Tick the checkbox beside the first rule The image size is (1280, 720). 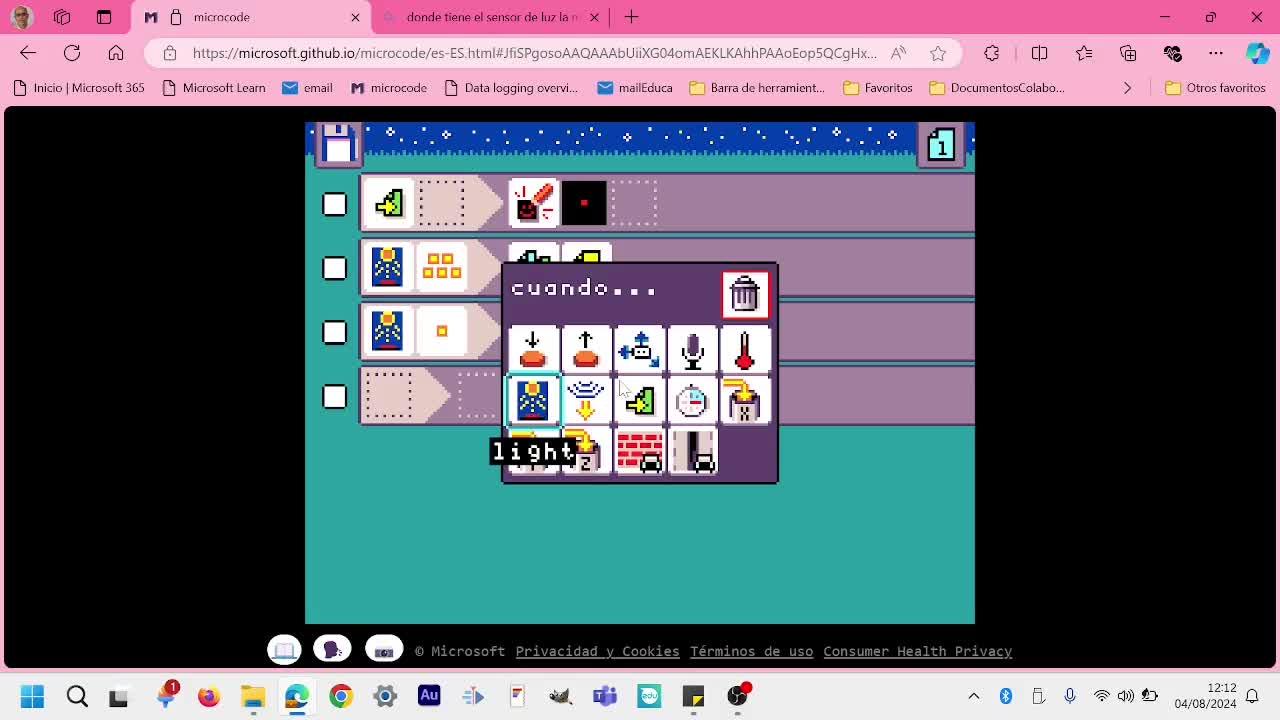[x=334, y=204]
